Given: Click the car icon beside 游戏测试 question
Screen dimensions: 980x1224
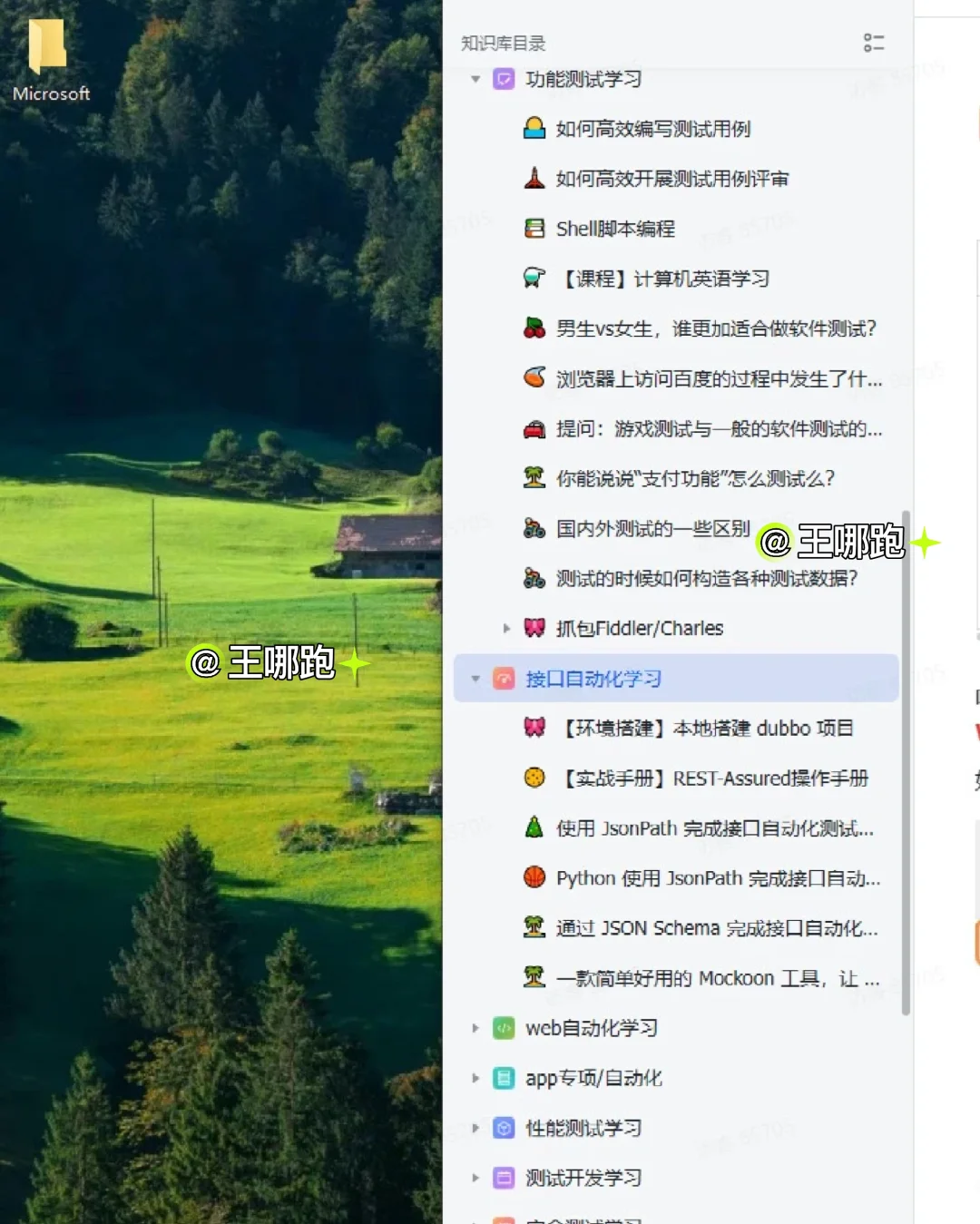Looking at the screenshot, I should point(536,428).
